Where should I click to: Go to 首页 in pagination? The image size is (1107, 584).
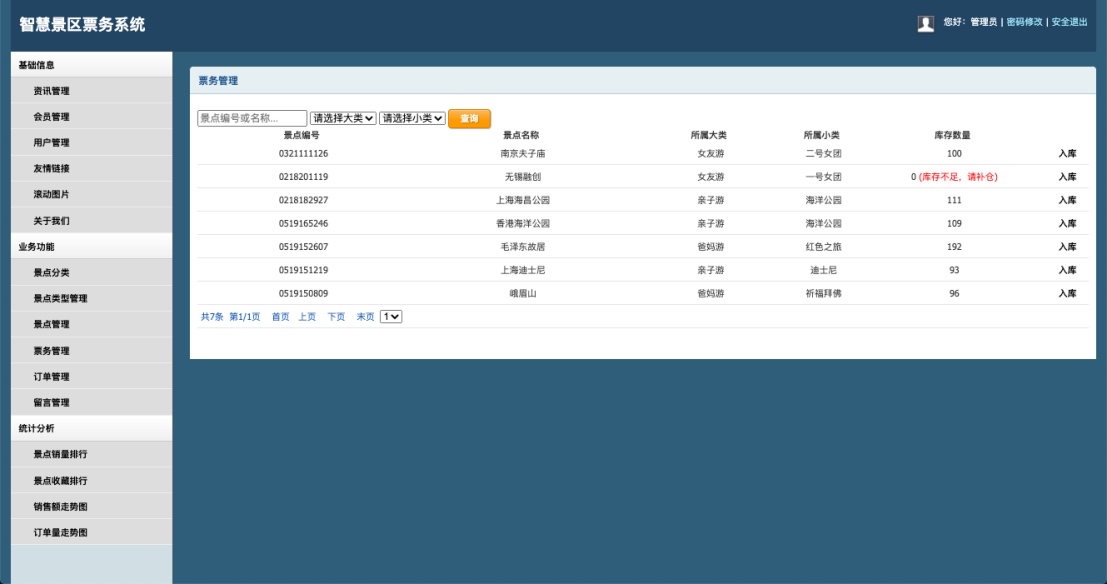click(x=280, y=317)
